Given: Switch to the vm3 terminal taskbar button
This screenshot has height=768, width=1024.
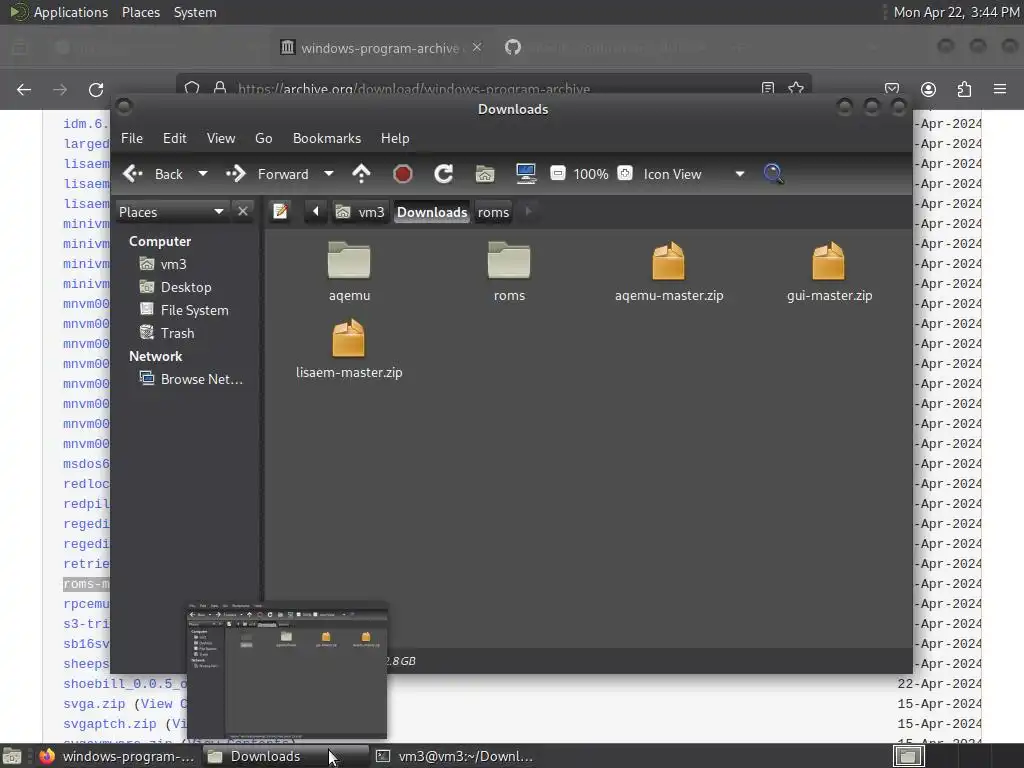Looking at the screenshot, I should click(454, 756).
